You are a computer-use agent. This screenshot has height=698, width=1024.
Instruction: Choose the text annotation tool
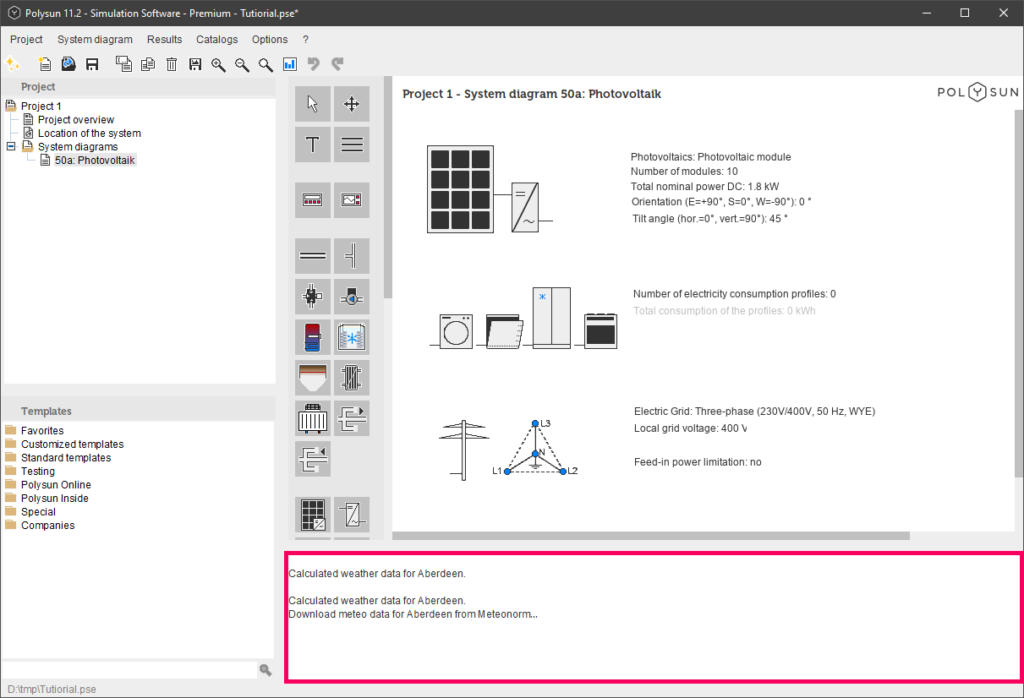point(313,145)
